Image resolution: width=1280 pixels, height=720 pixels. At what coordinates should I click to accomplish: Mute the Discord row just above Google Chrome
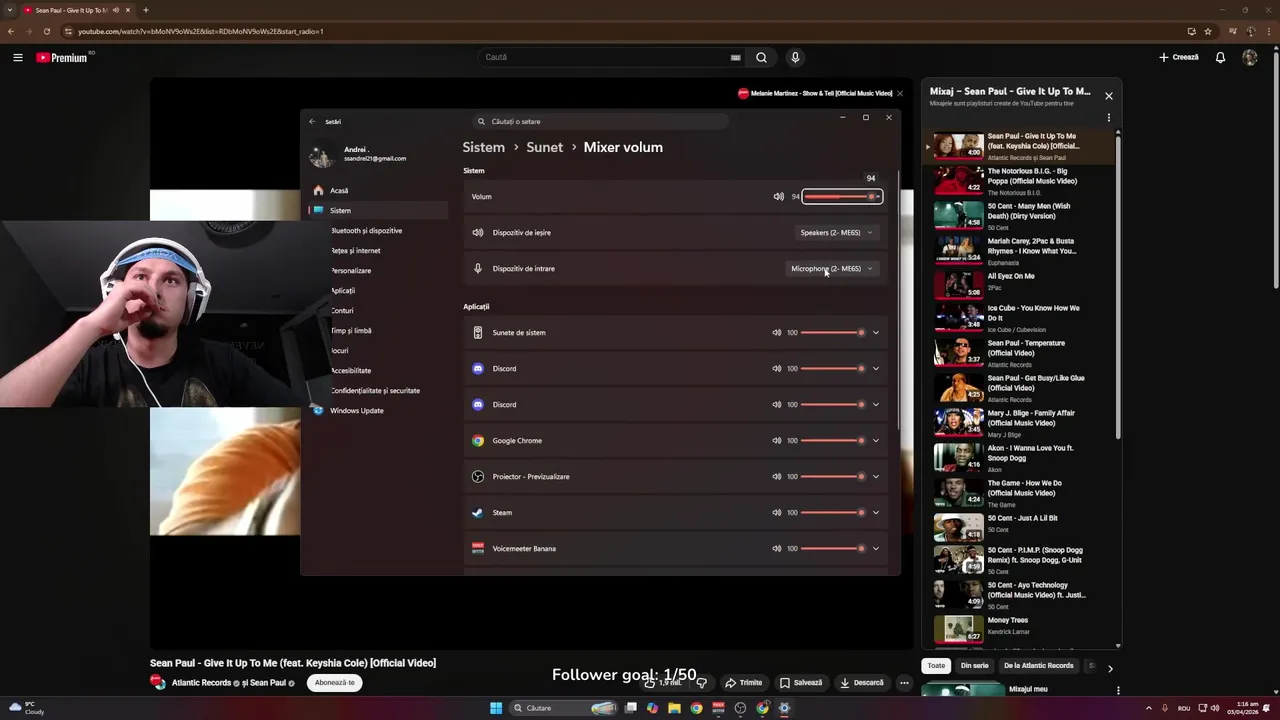[x=776, y=405]
